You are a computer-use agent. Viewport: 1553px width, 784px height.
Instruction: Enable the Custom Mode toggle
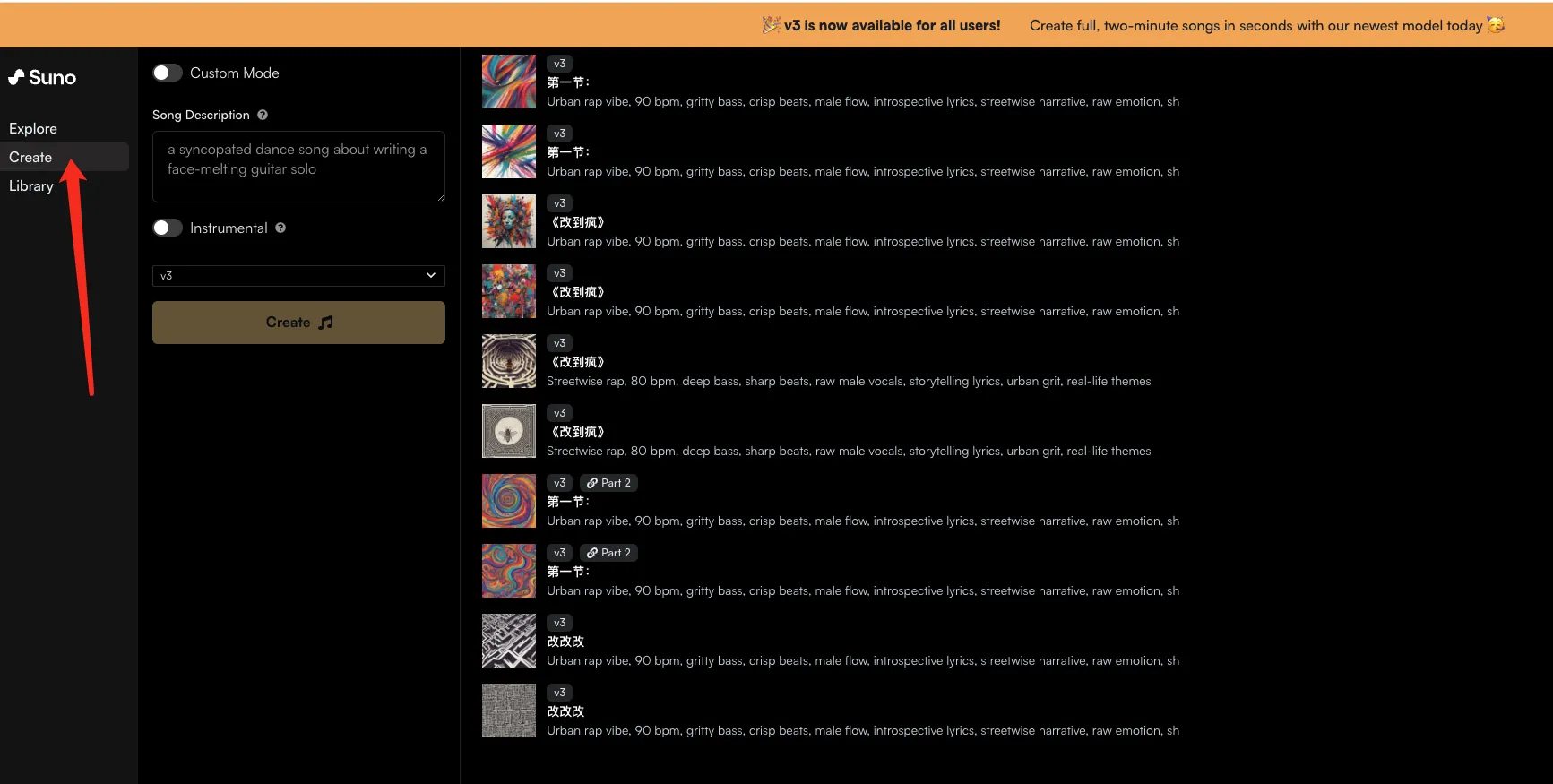pyautogui.click(x=168, y=73)
